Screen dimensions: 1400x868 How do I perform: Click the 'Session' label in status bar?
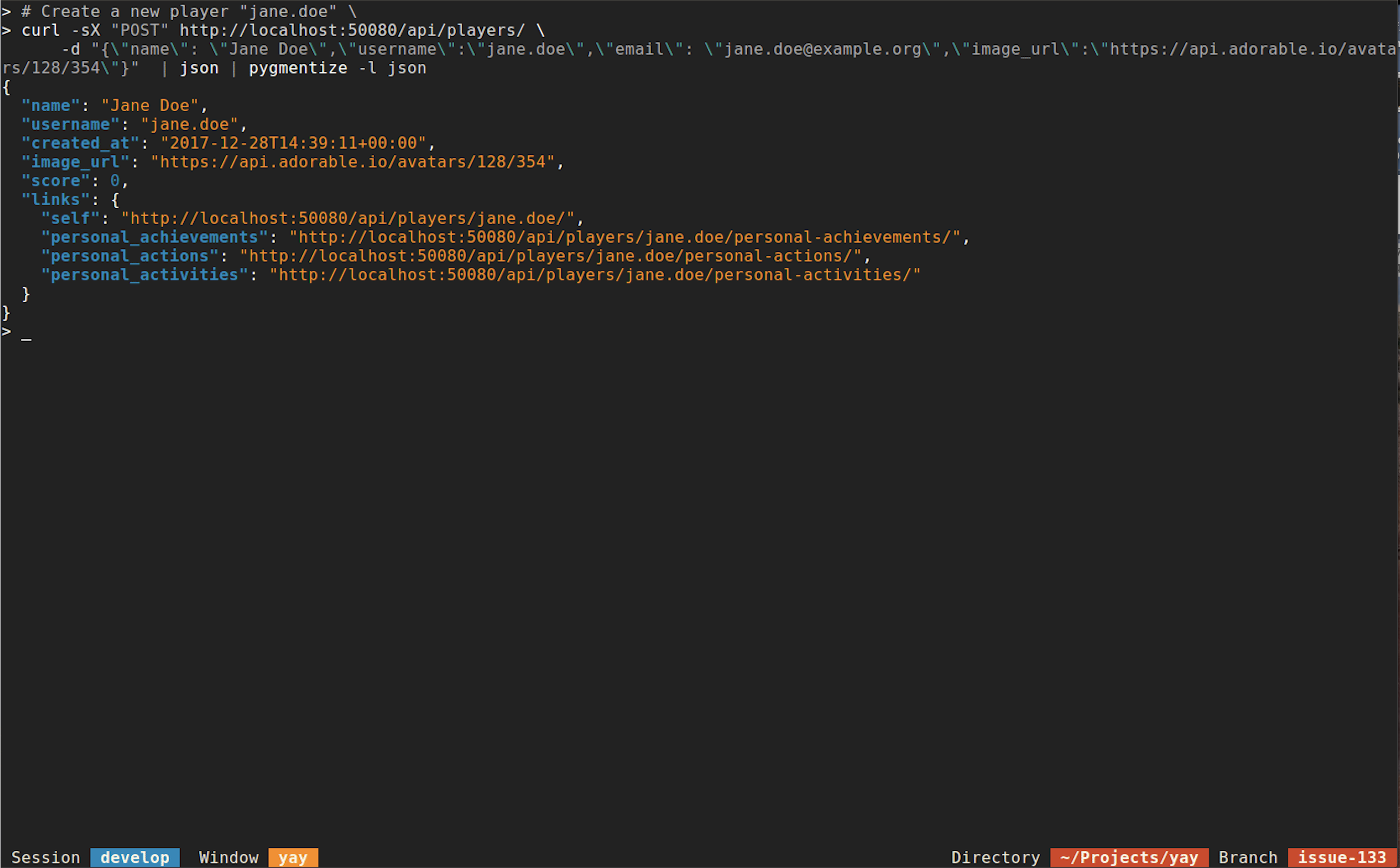[x=45, y=857]
